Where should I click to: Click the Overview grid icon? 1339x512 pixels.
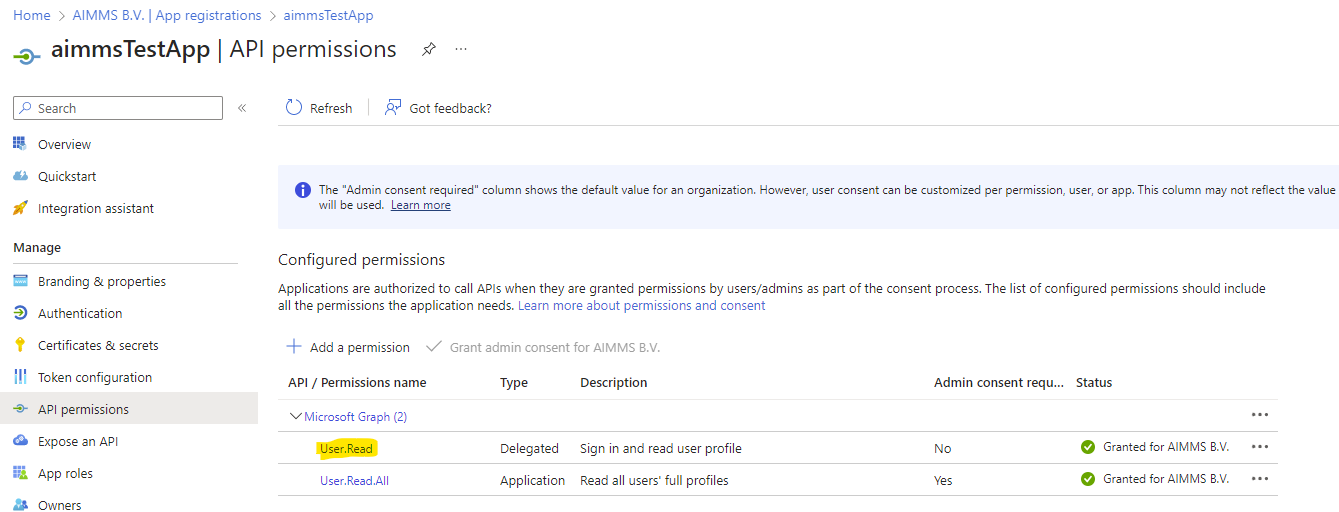pyautogui.click(x=20, y=144)
